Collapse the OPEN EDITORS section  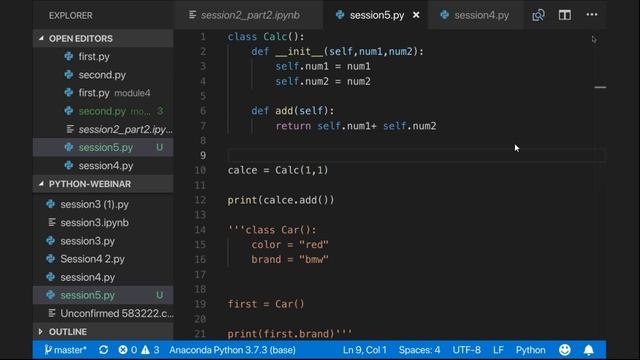point(103,38)
